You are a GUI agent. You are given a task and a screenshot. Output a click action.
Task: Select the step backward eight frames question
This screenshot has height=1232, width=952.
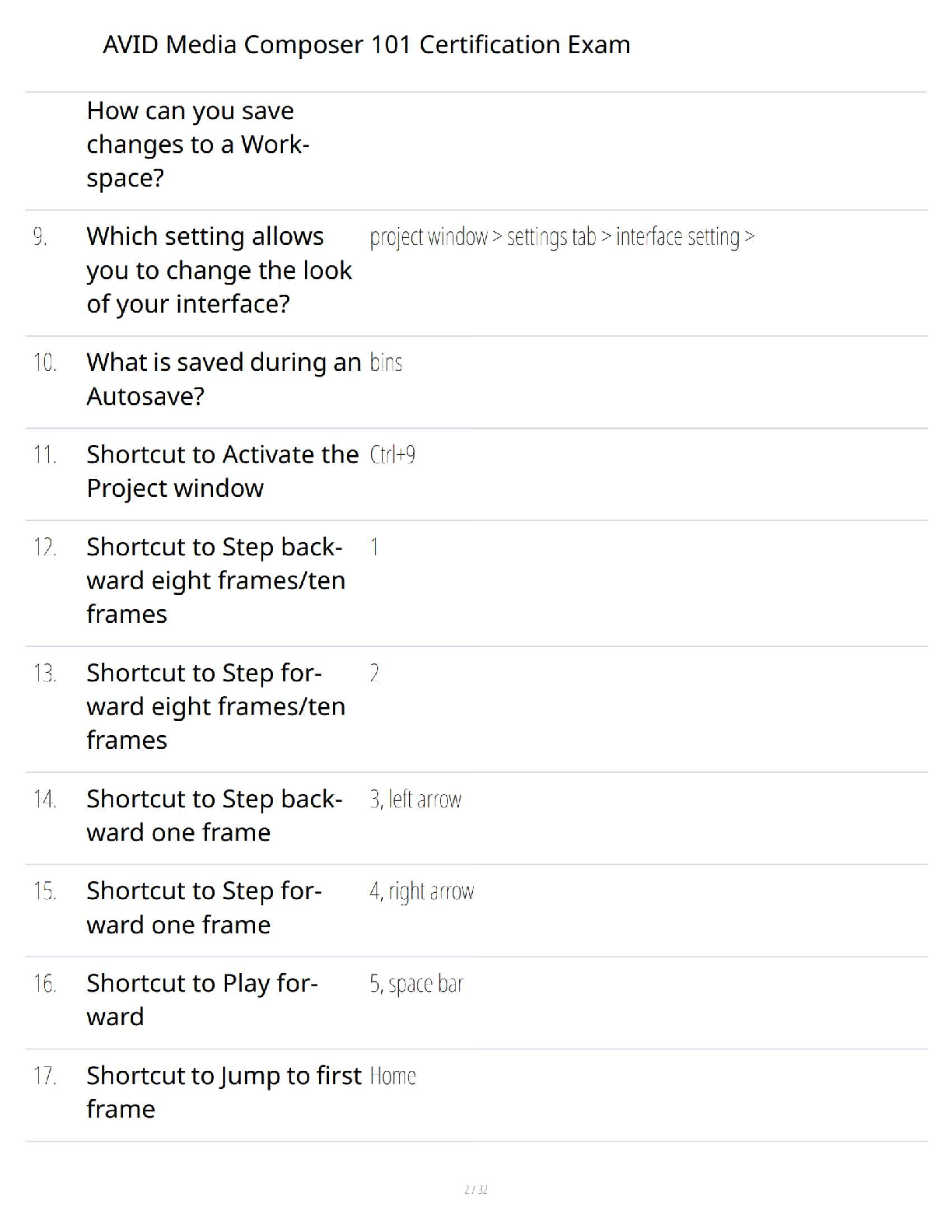[x=215, y=580]
